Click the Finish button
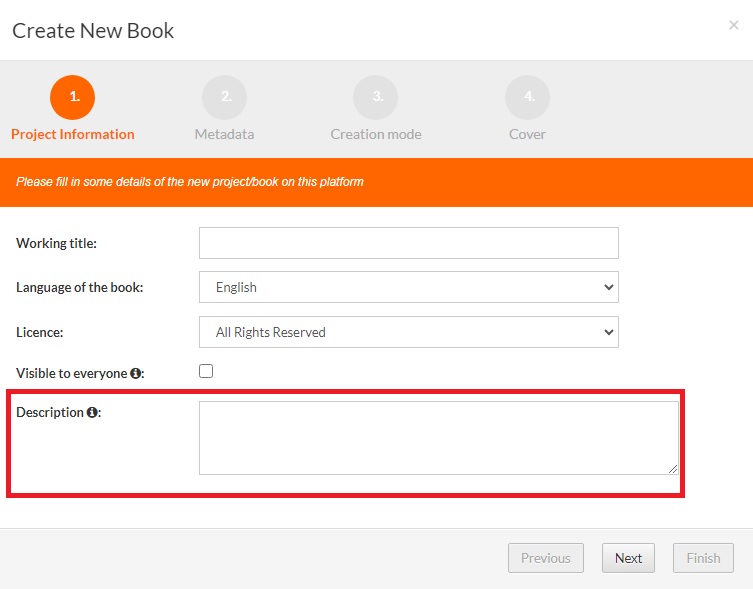Screen dimensions: 753x589 click(x=703, y=558)
